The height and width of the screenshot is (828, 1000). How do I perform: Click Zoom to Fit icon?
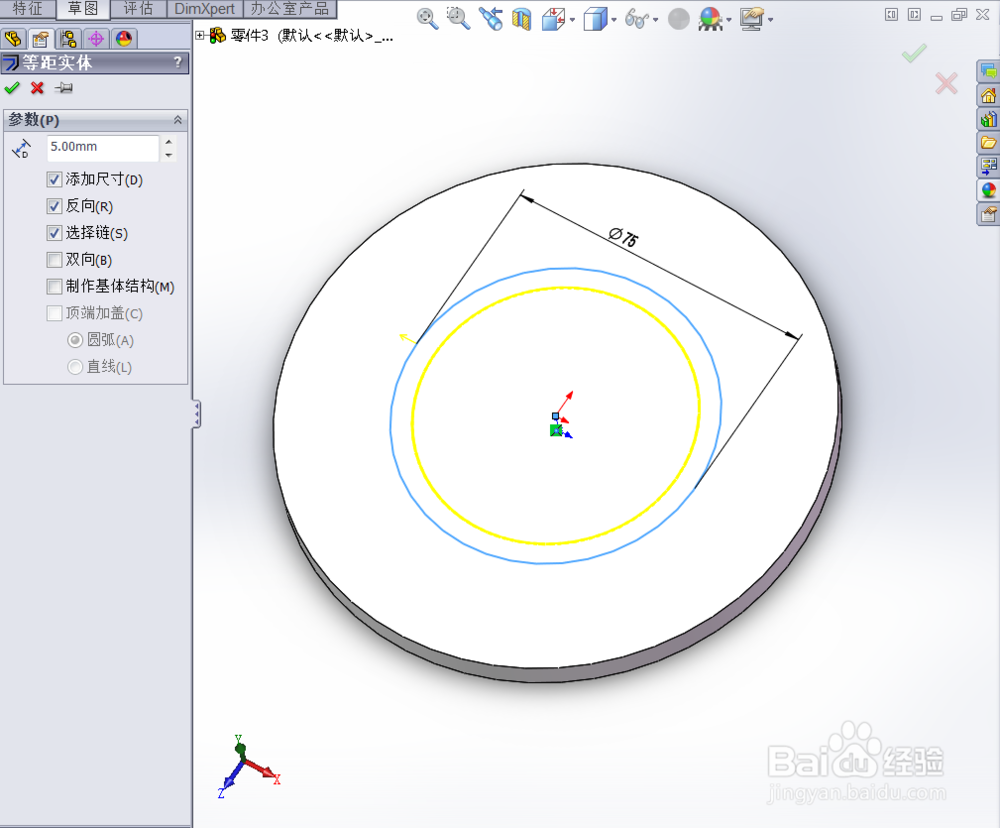pos(427,18)
